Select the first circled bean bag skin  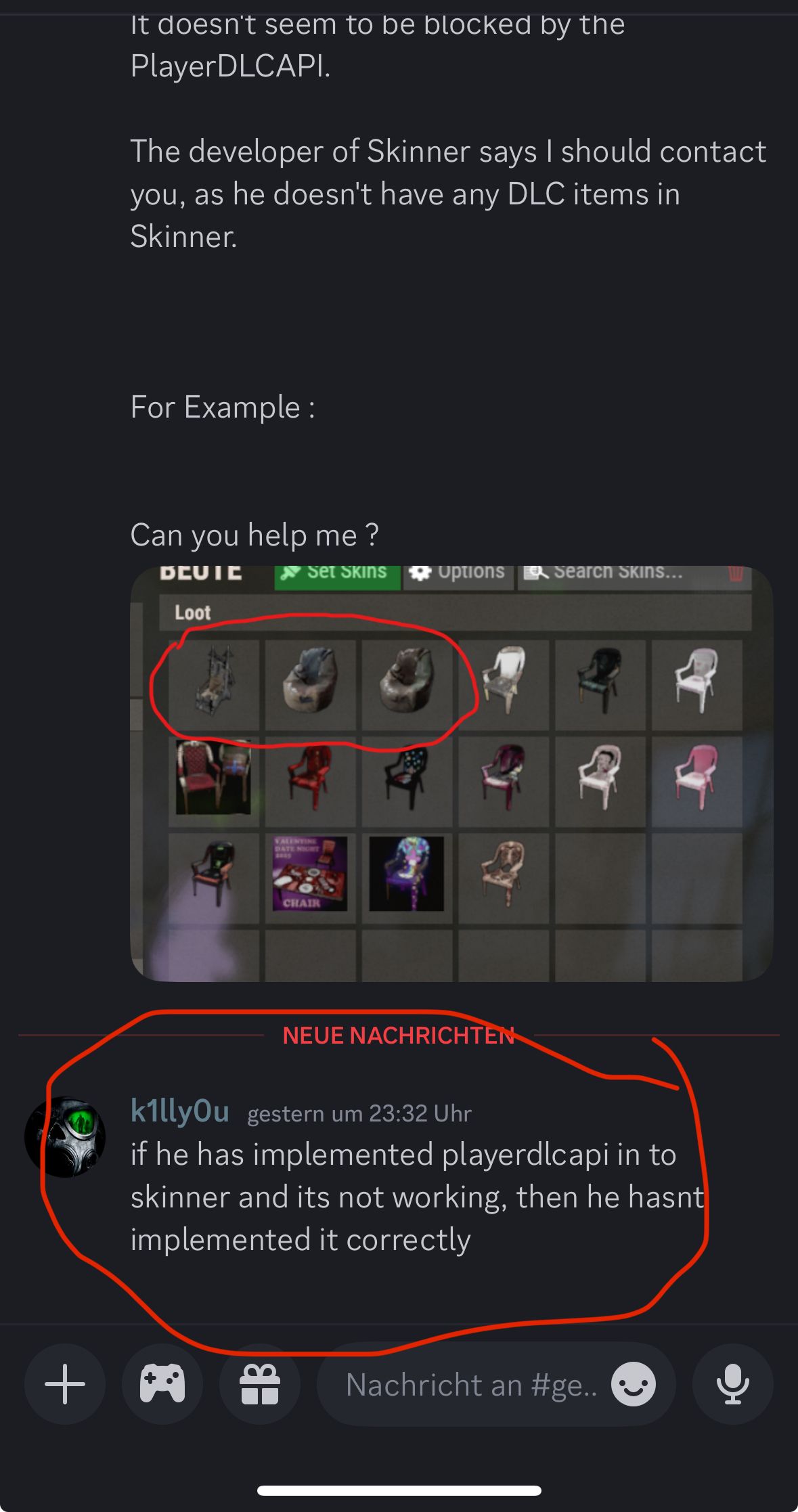pyautogui.click(x=310, y=684)
